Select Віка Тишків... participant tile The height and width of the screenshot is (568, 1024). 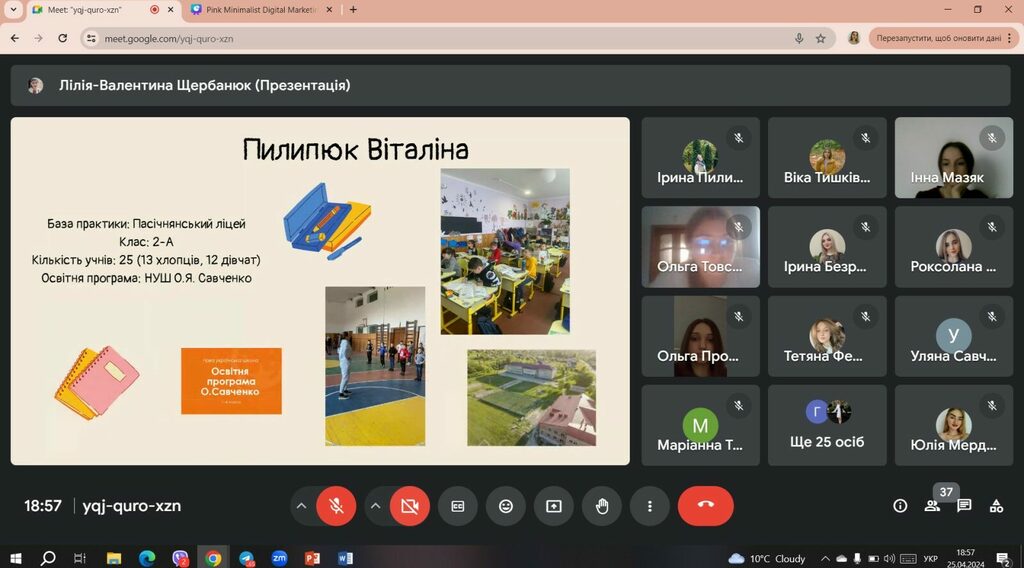[x=827, y=157]
